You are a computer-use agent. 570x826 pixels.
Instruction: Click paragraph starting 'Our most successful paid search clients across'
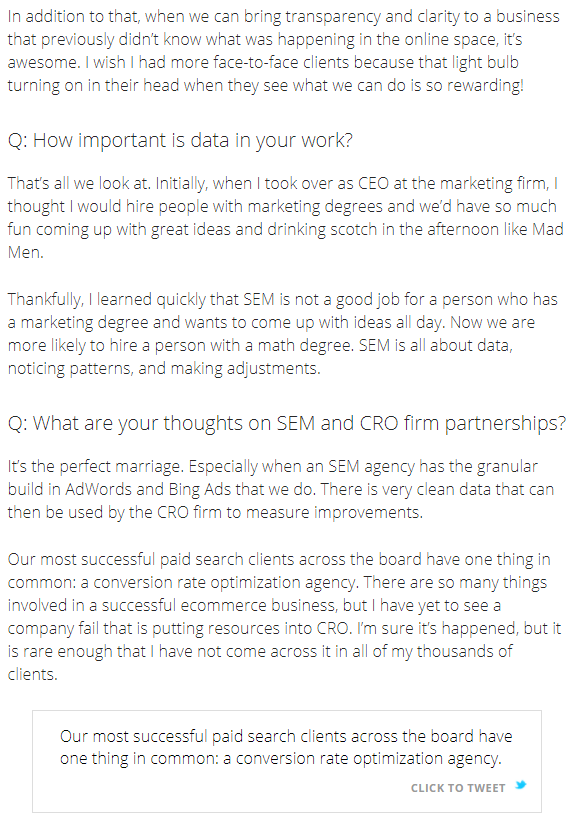coord(284,616)
